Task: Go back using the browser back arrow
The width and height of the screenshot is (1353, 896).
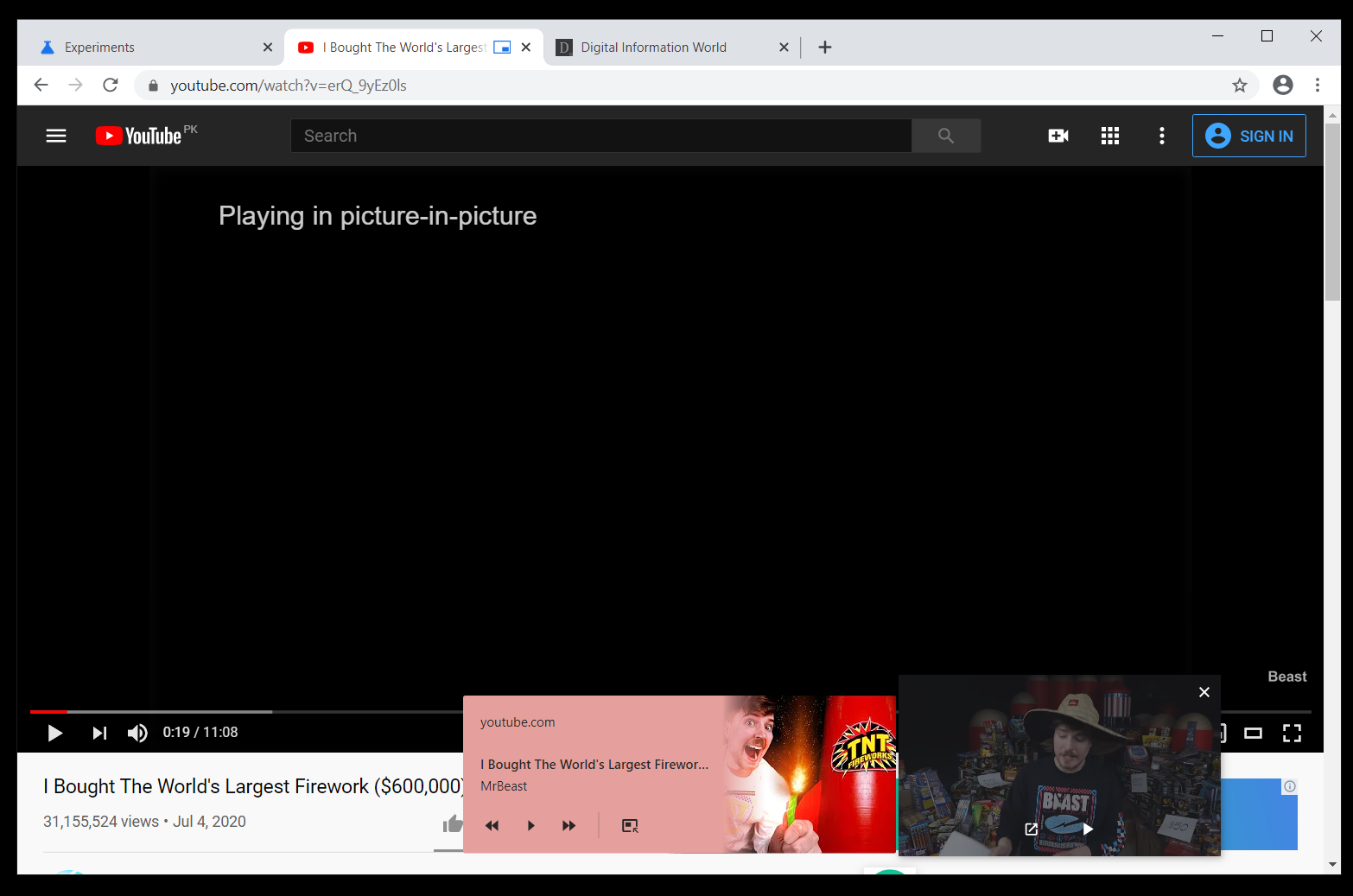Action: pyautogui.click(x=41, y=85)
